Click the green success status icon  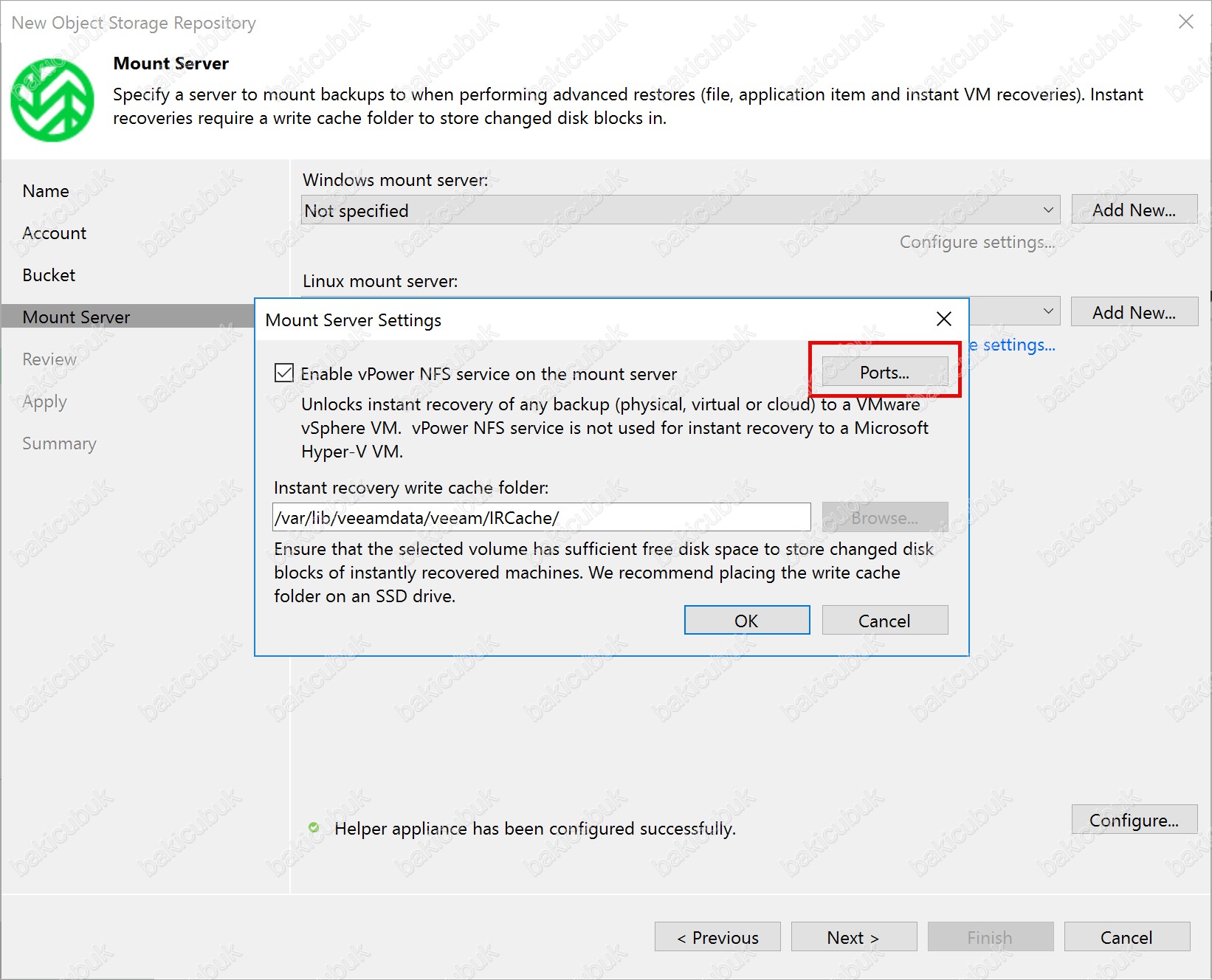click(x=314, y=828)
